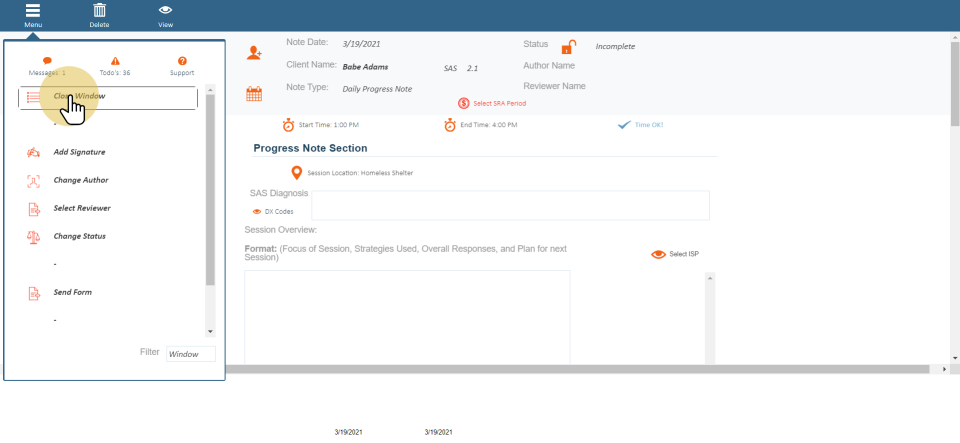The image size is (960, 443).
Task: Open the Todo's warning triangle icon
Action: tap(115, 61)
